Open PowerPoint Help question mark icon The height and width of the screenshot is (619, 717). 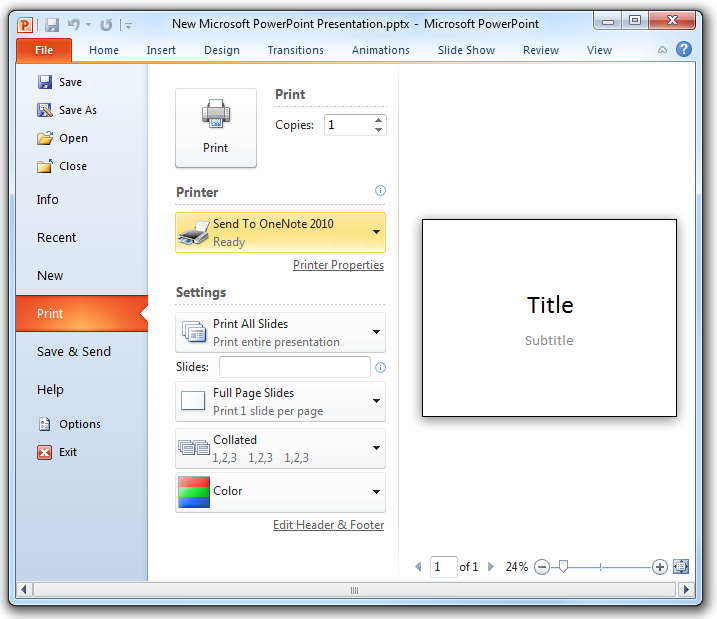[x=684, y=49]
